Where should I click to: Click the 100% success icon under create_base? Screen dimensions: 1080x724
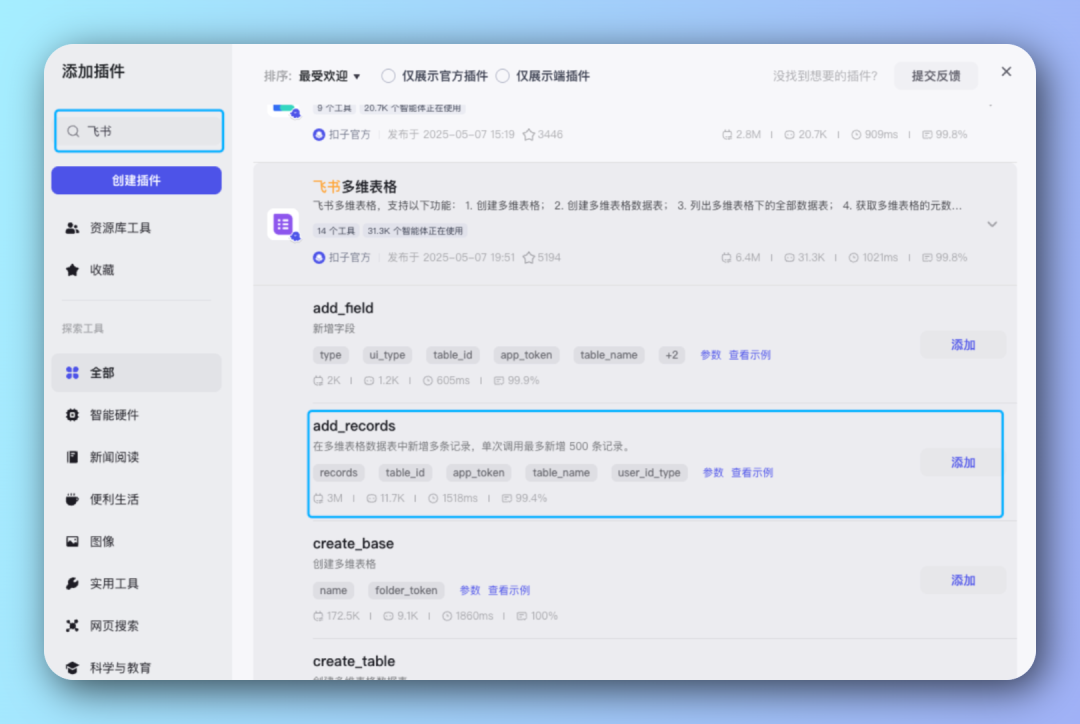pos(521,617)
